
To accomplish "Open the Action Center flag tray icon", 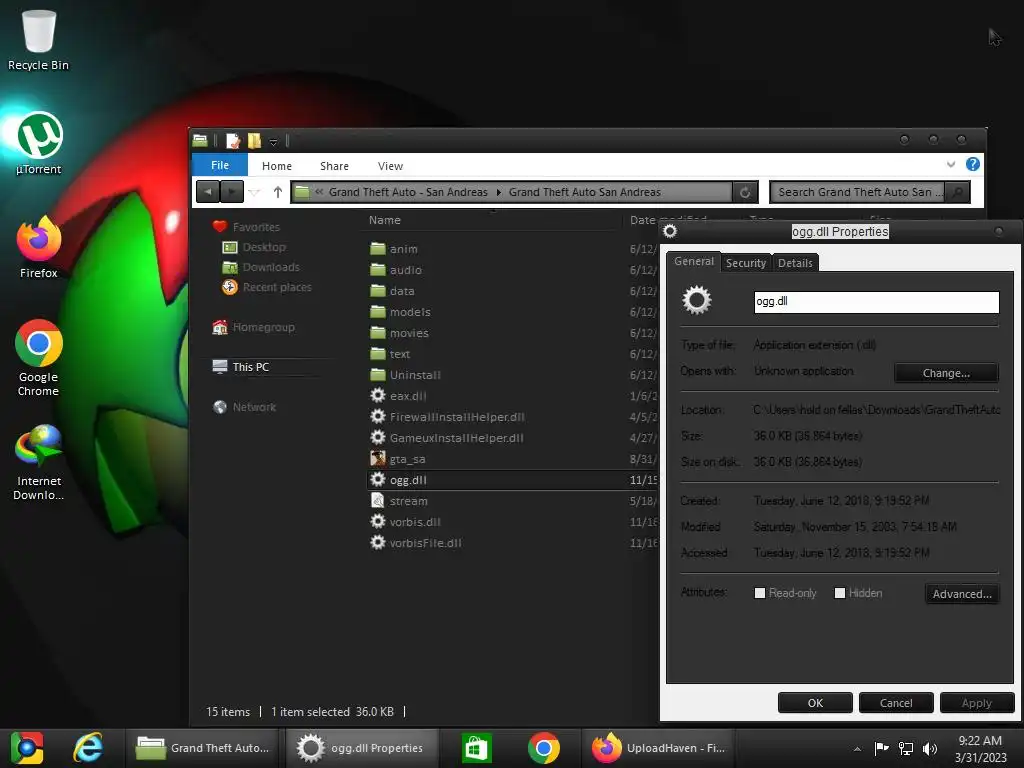I will (x=882, y=749).
